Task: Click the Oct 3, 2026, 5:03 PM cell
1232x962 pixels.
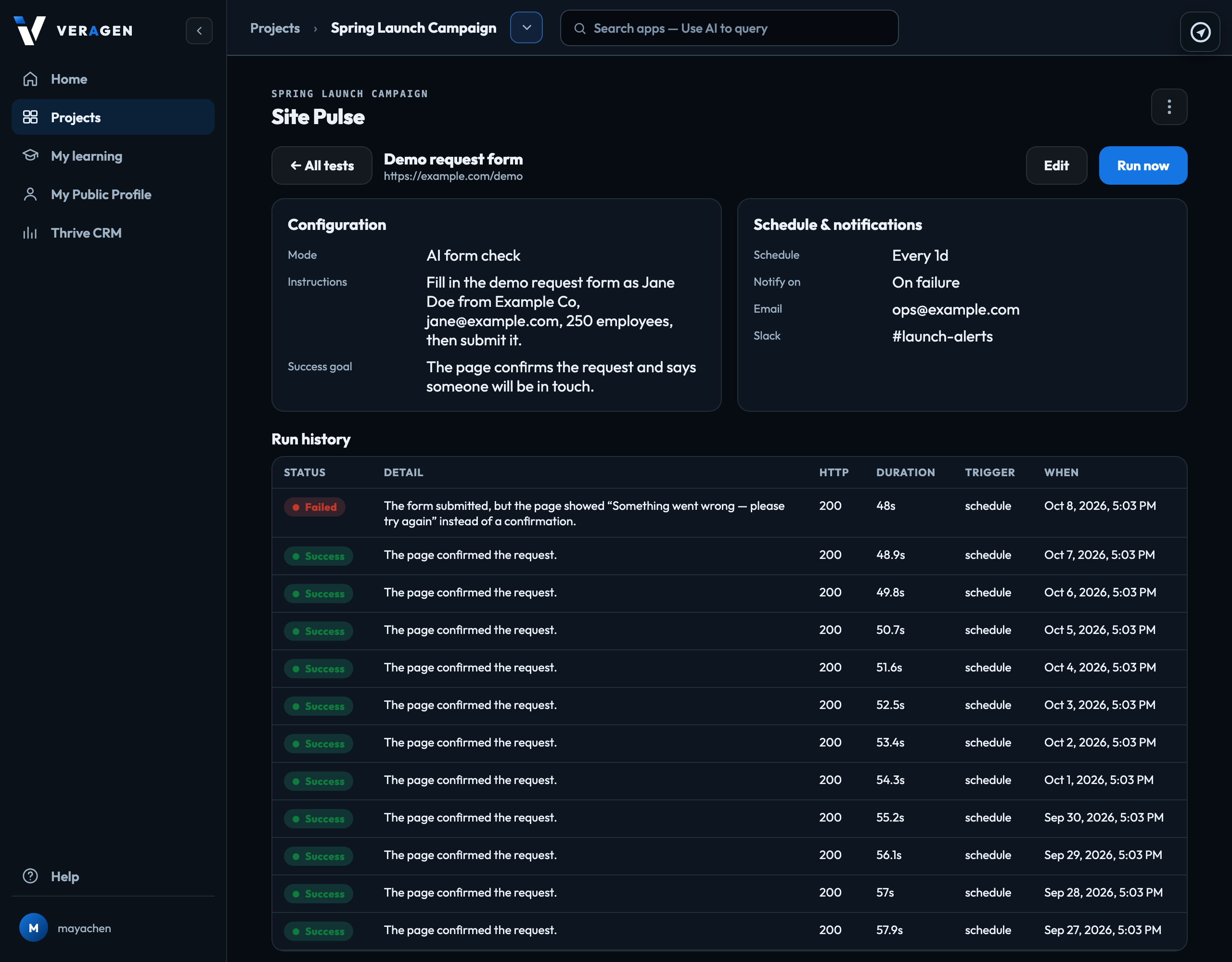Action: tap(1100, 705)
